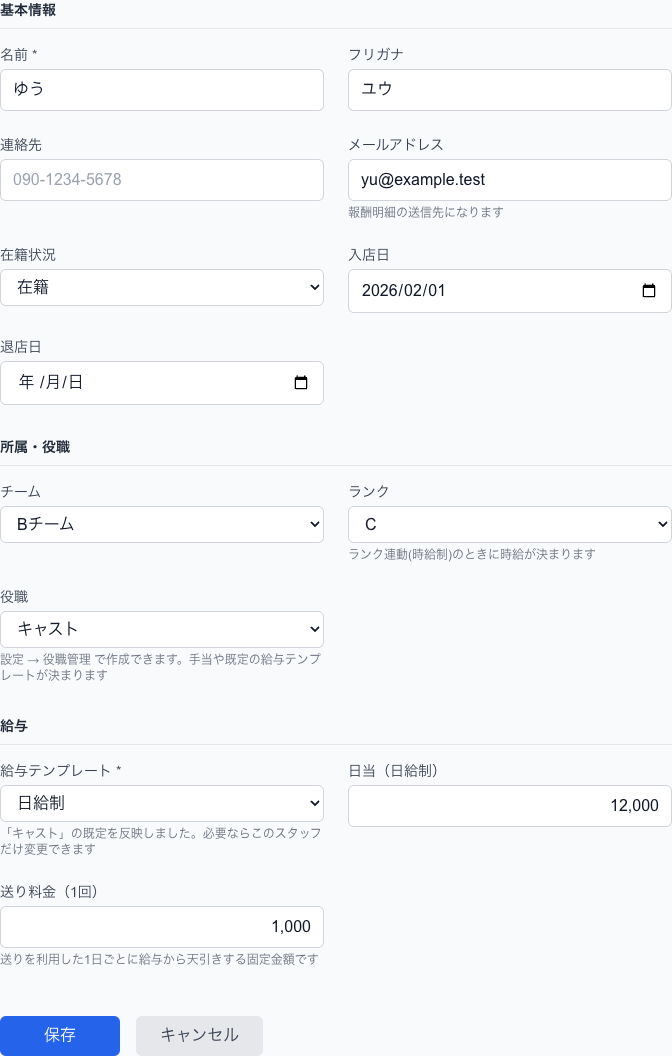Click the 退店日 label
Image resolution: width=672 pixels, height=1056 pixels.
(x=21, y=347)
